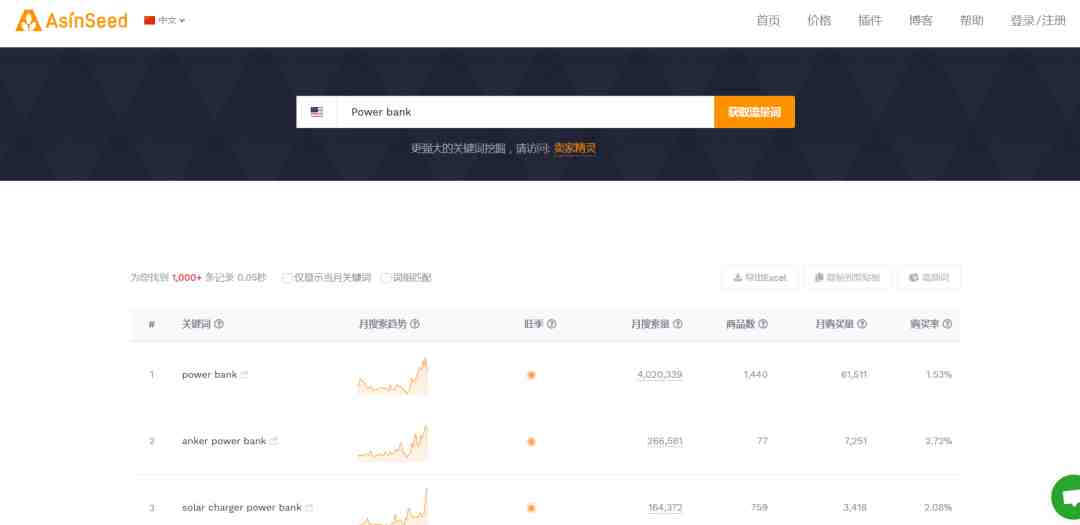Enable 仅显示当月关键词 checkbox
This screenshot has width=1080, height=525.
click(287, 278)
